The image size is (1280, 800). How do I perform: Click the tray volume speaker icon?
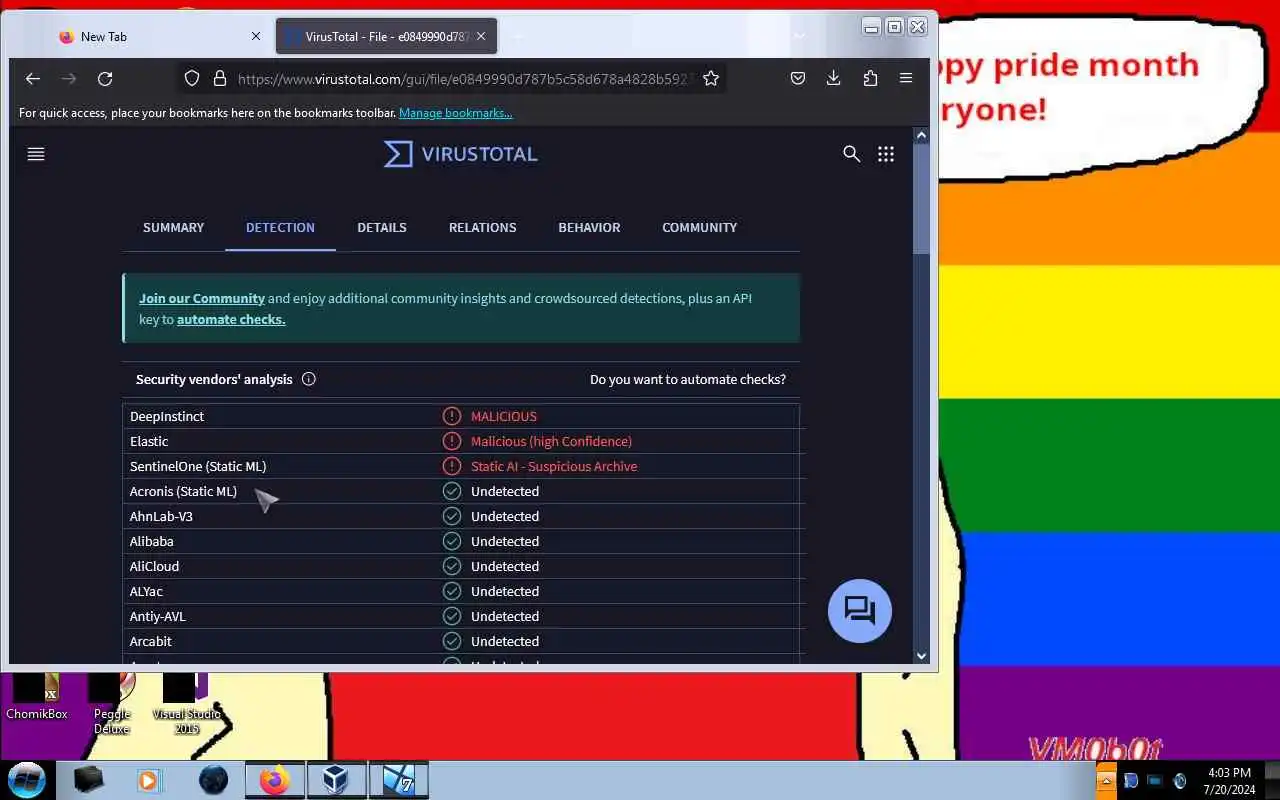coord(1179,780)
